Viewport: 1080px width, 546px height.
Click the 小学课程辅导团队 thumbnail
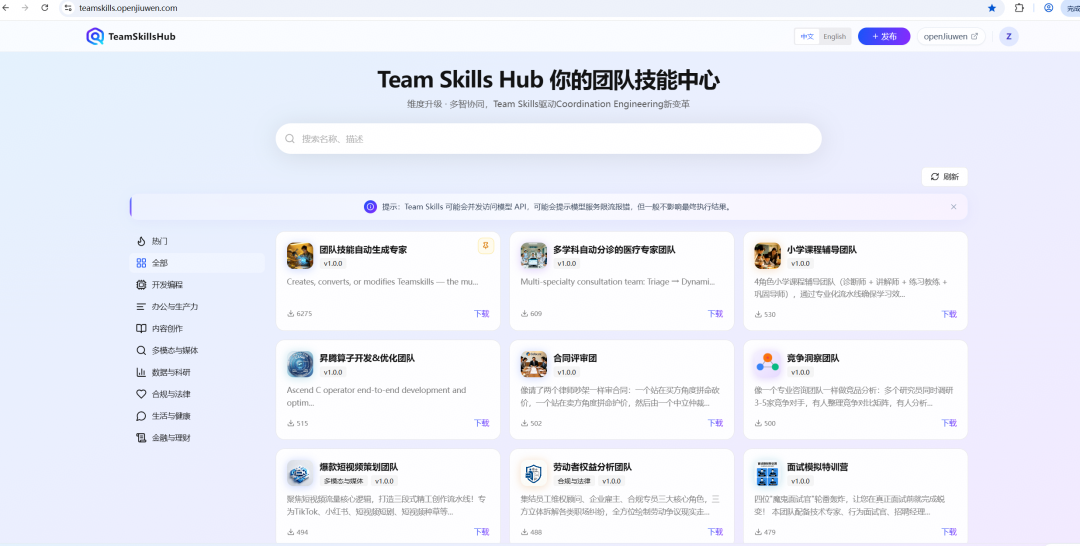click(767, 255)
